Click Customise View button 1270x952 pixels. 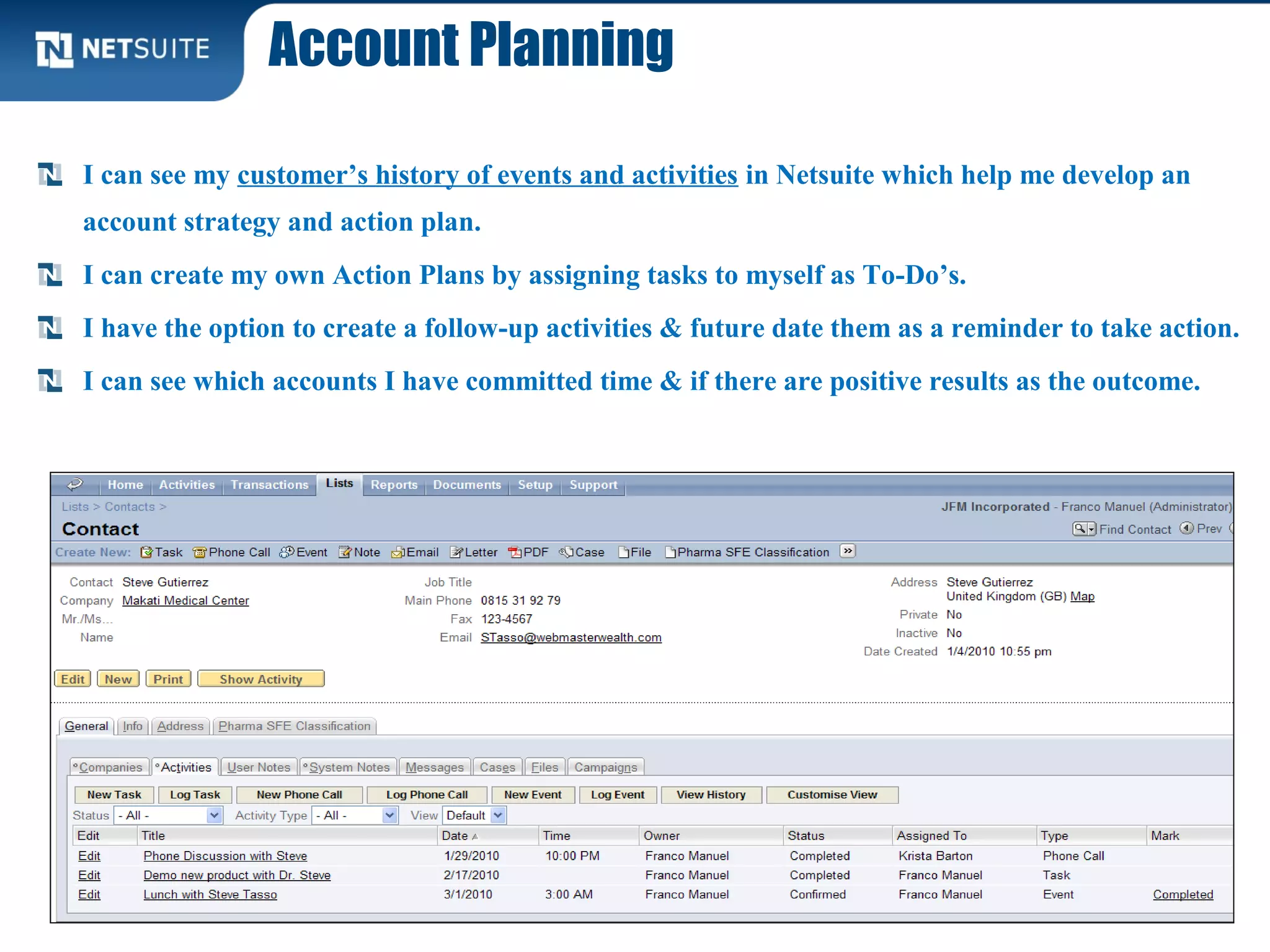pos(832,795)
